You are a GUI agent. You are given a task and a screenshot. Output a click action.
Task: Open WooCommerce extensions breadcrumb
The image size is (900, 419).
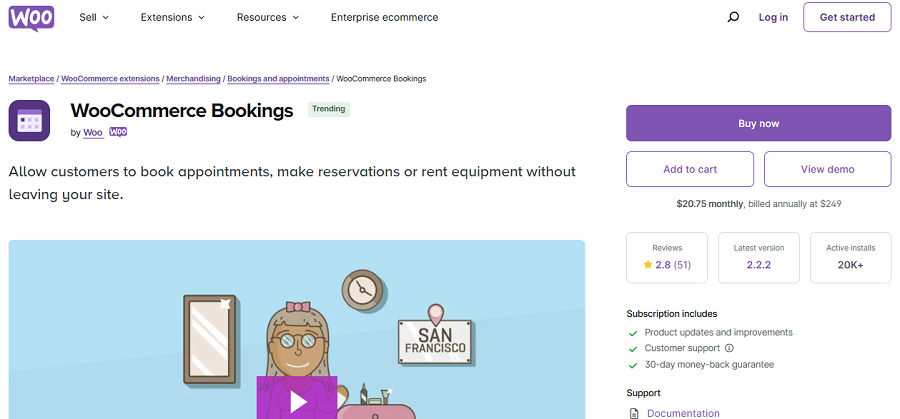(110, 79)
